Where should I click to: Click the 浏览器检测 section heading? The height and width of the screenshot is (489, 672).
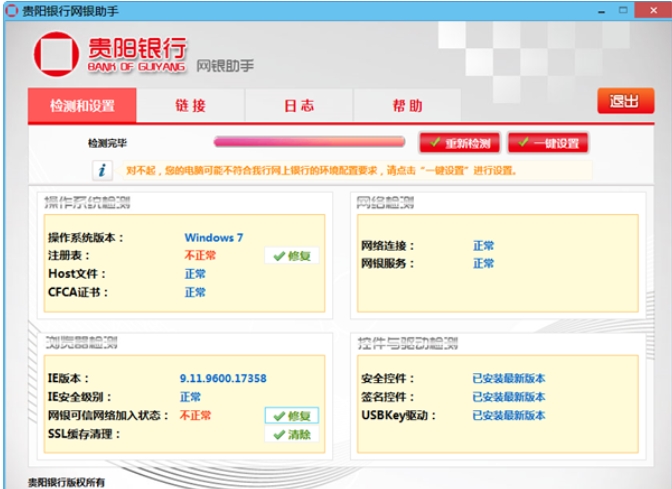[81, 342]
